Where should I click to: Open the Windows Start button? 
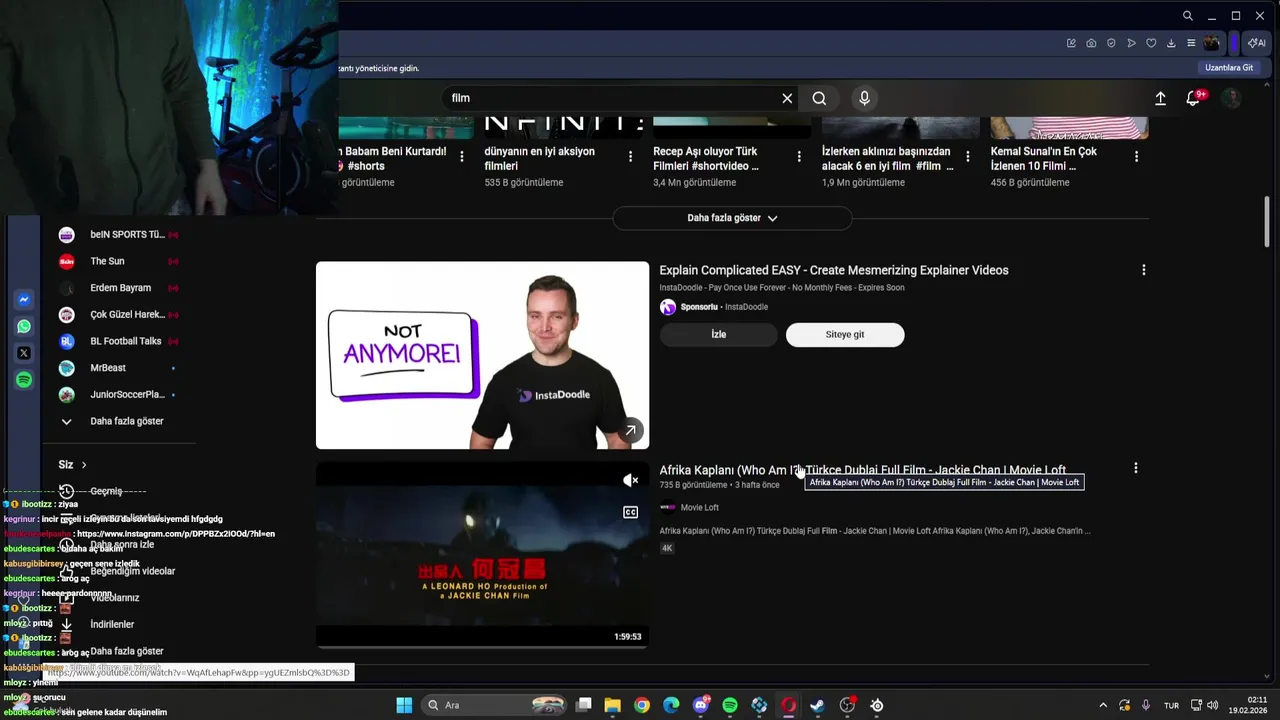coord(404,705)
